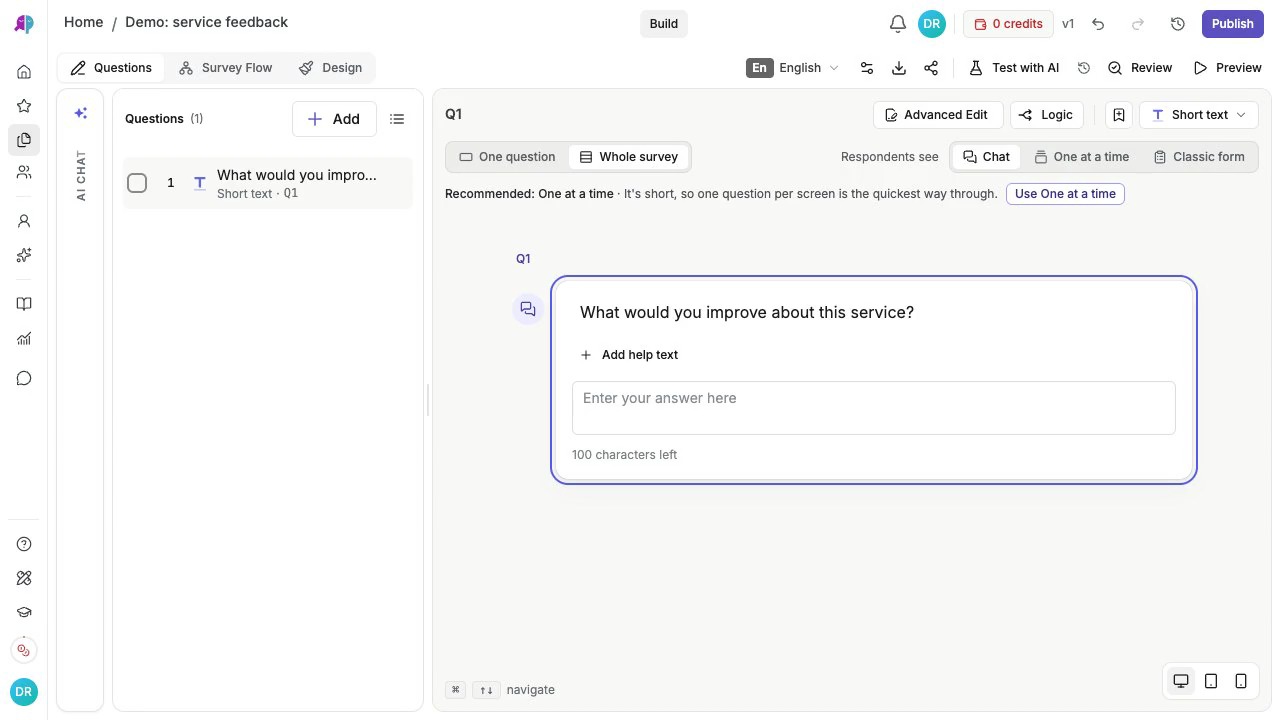Choose One at a time respondent view
This screenshot has width=1280, height=720.
[x=1081, y=157]
